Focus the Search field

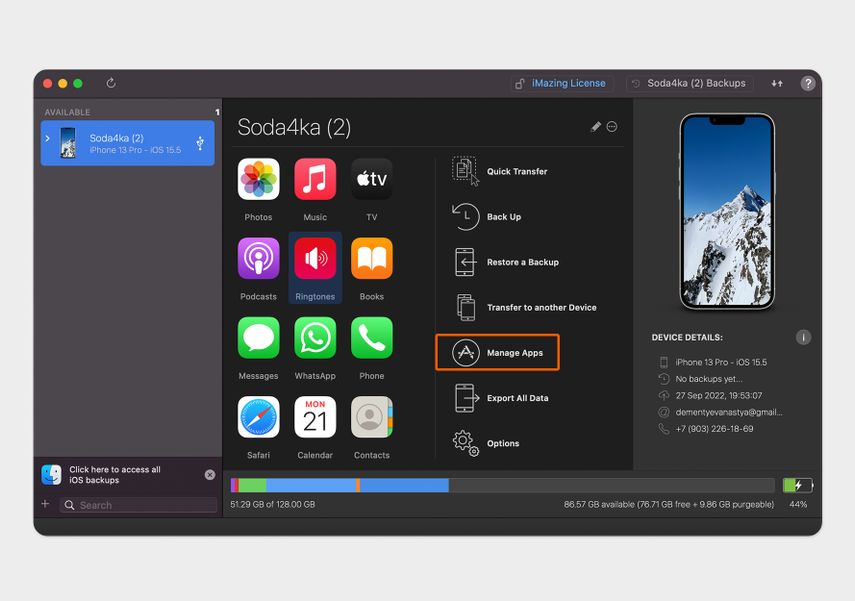click(138, 505)
